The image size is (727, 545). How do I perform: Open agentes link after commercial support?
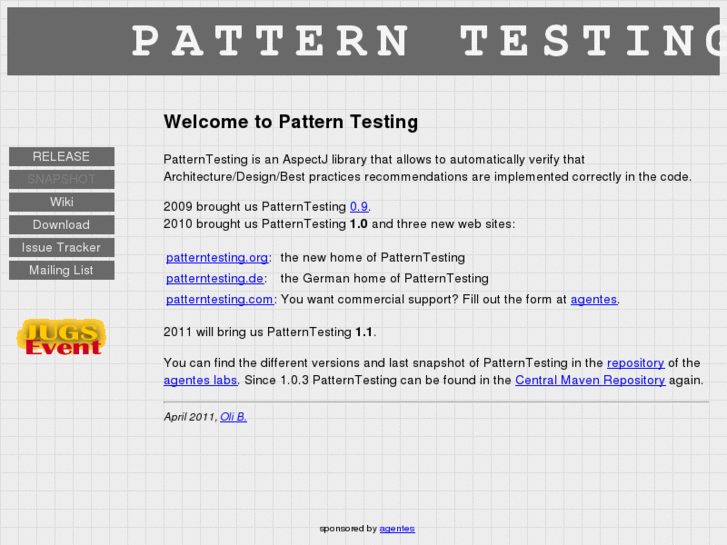point(593,299)
